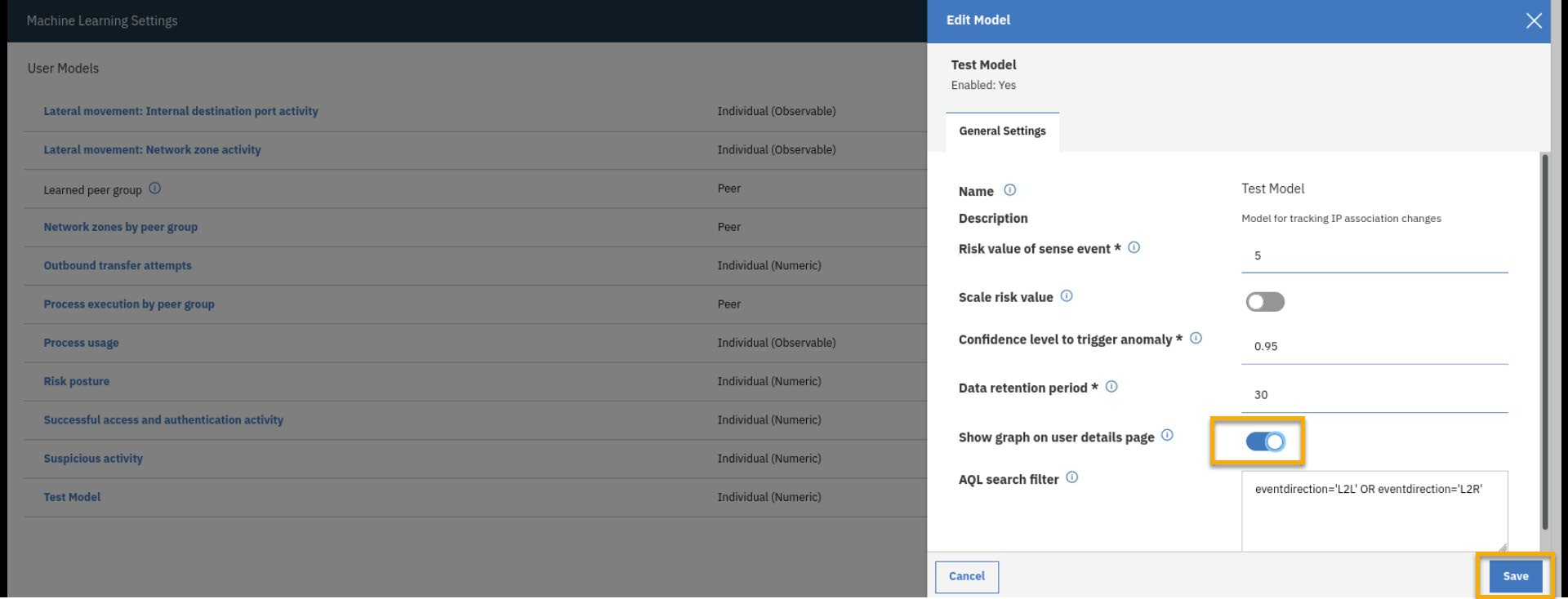The width and height of the screenshot is (1568, 599).
Task: Switch to the General Settings tab
Action: click(1002, 131)
